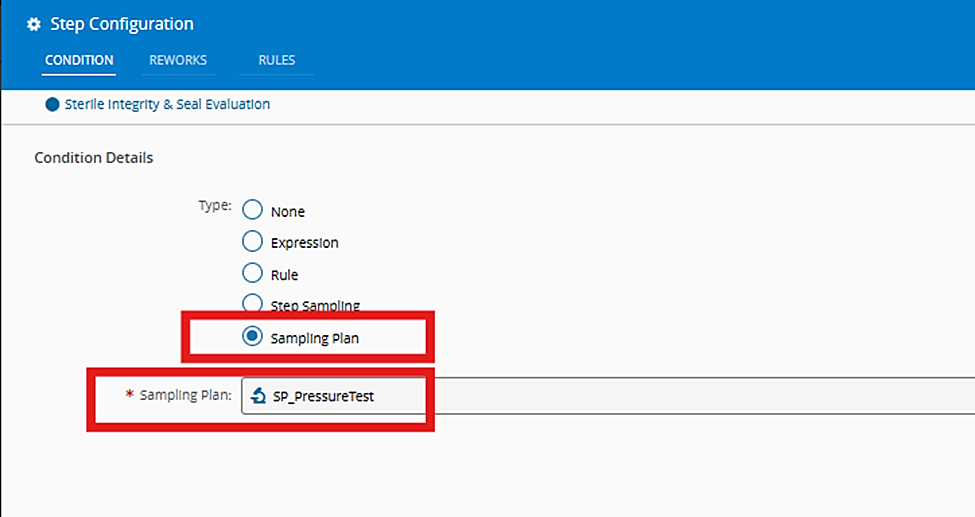Click the Sampling Plan: field label
Viewport: 975px width, 517px height.
point(187,395)
